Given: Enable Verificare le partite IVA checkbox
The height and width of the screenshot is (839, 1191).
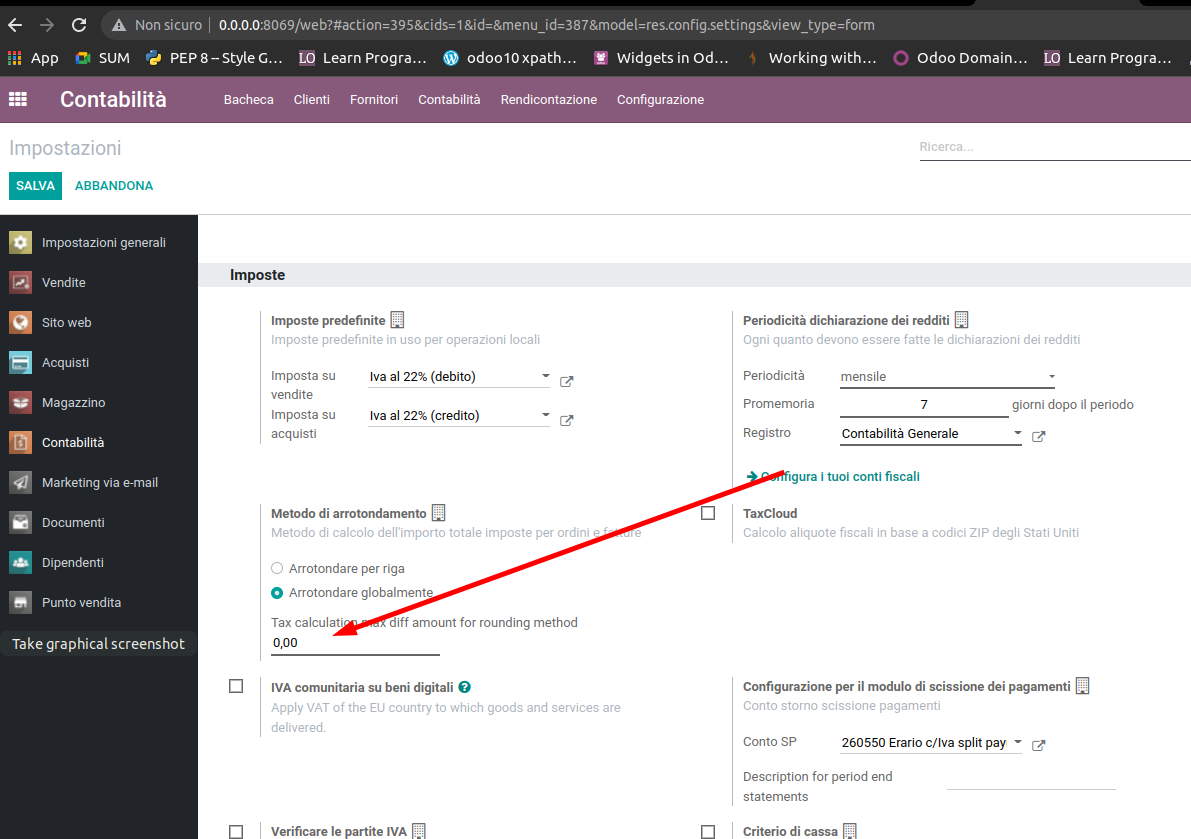Looking at the screenshot, I should coord(236,832).
